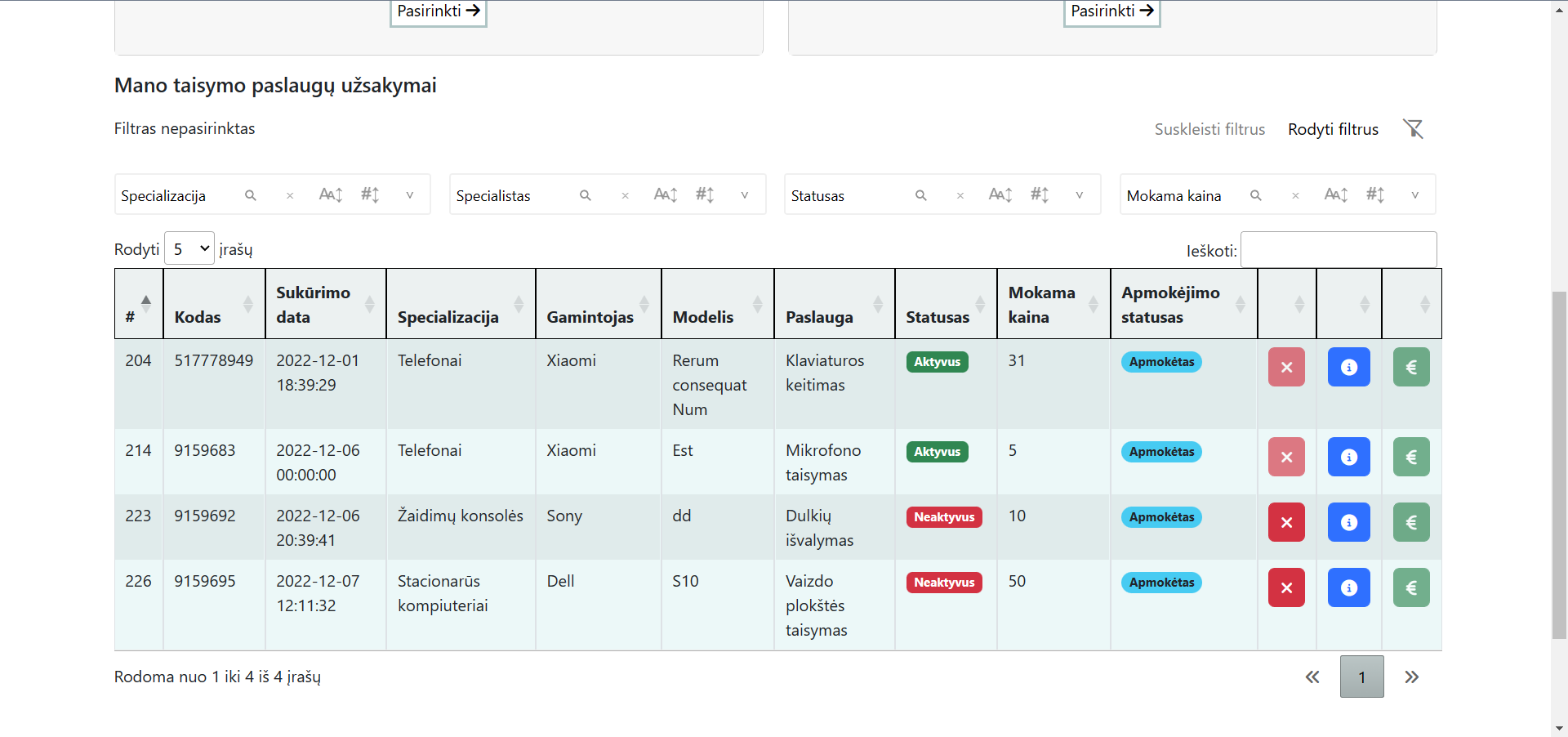
Task: Click Suskleisti filtrus link
Action: click(x=1209, y=129)
